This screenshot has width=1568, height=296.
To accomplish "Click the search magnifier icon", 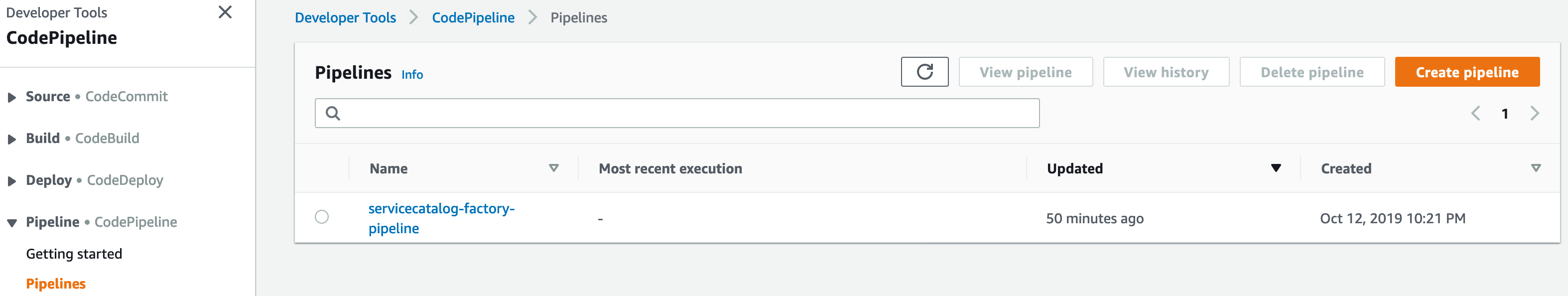I will click(333, 113).
